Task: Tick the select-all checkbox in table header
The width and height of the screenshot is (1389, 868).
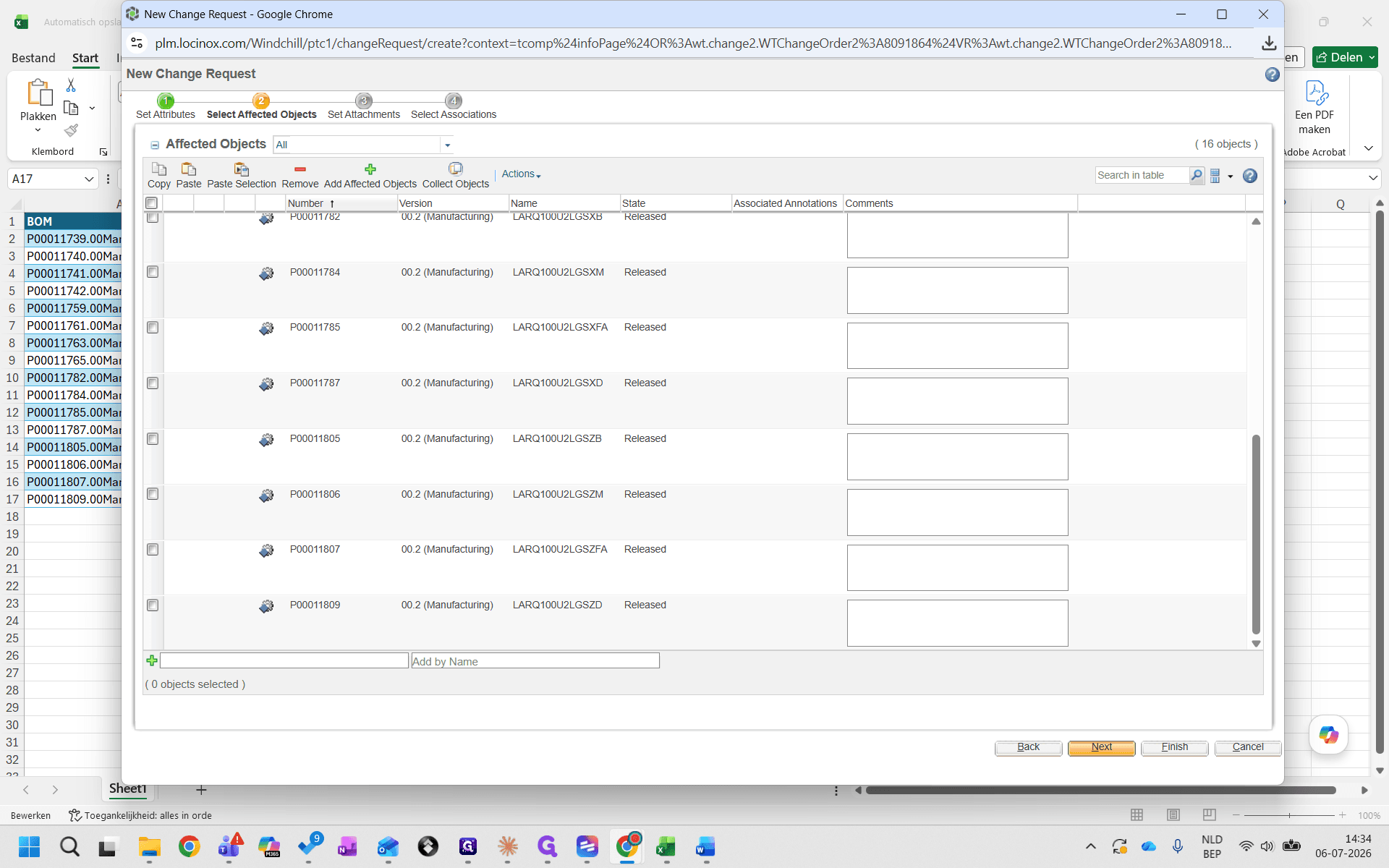Action: (x=152, y=203)
